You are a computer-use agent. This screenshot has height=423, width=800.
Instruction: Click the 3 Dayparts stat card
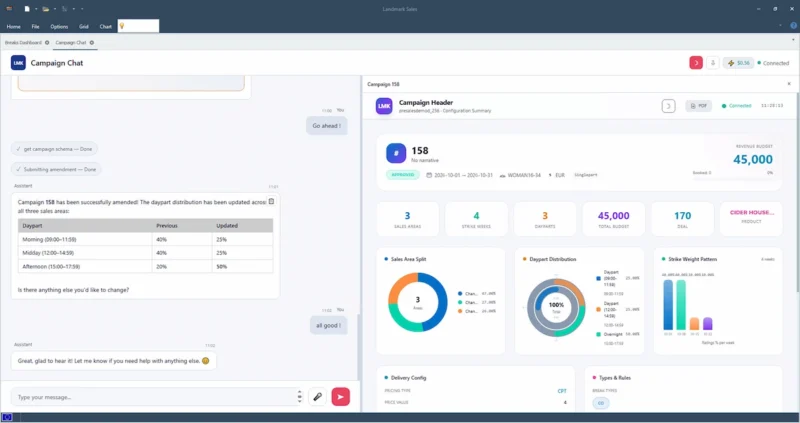coord(544,219)
